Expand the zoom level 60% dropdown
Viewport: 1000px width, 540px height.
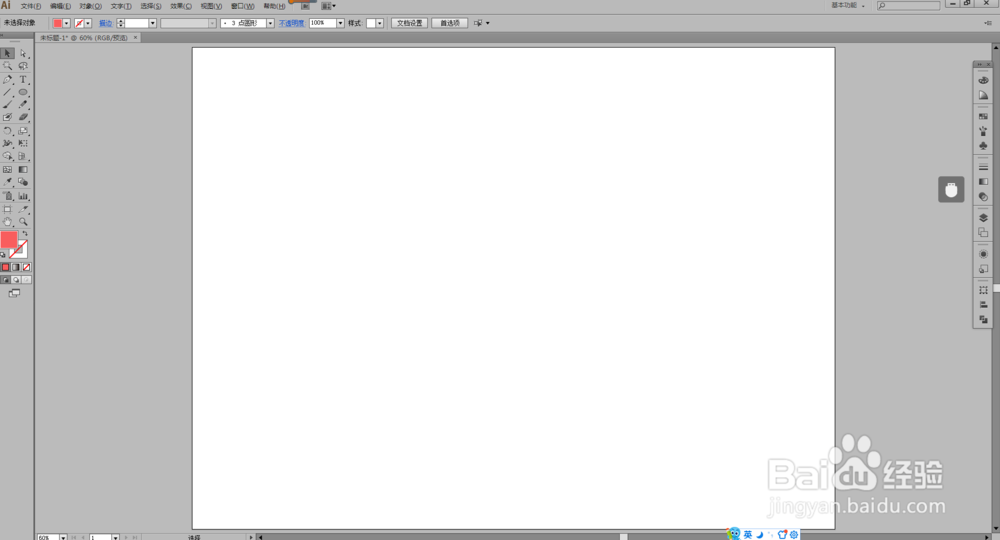[63, 537]
